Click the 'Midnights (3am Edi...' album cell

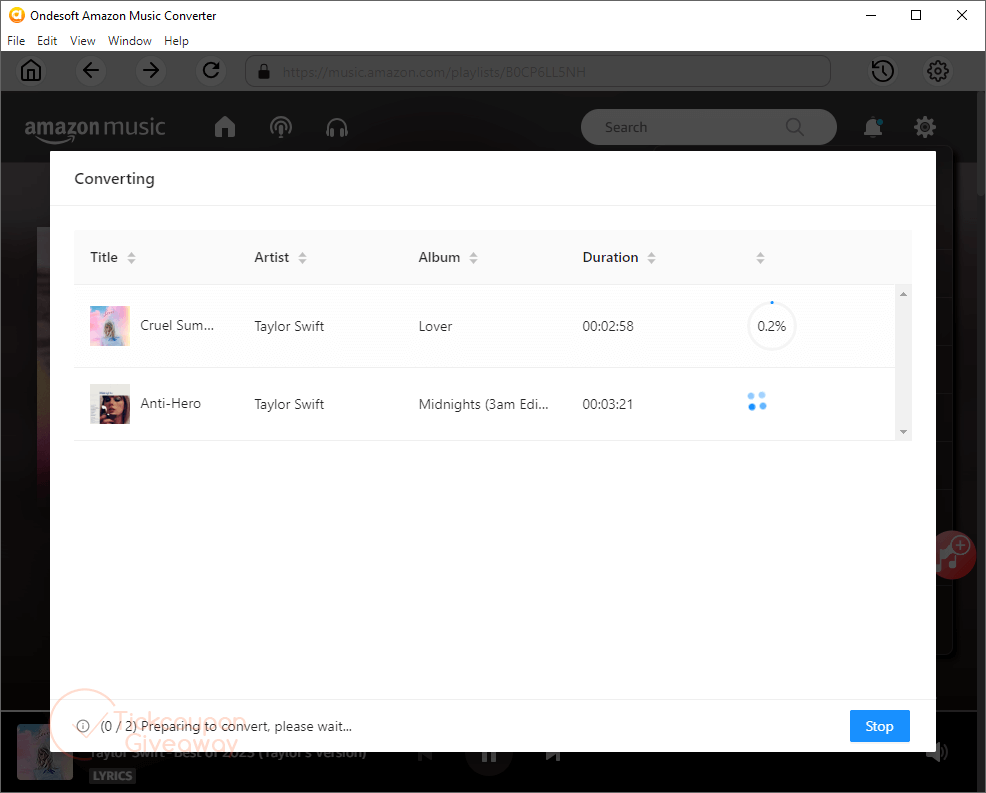(x=483, y=404)
